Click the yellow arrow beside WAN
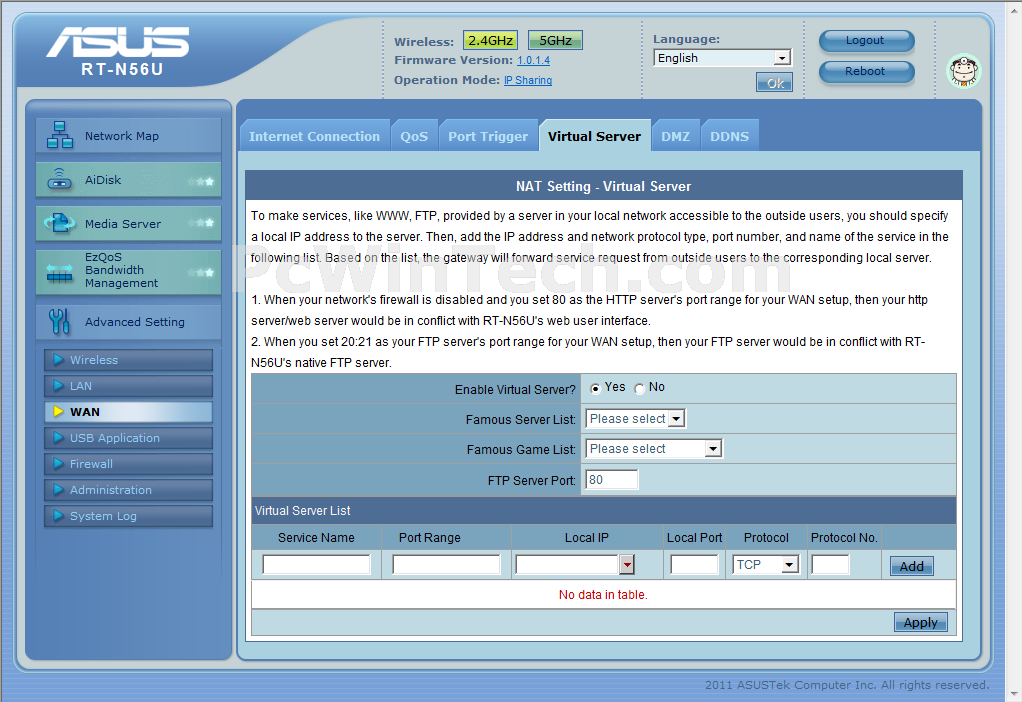The image size is (1022, 702). pyautogui.click(x=58, y=411)
